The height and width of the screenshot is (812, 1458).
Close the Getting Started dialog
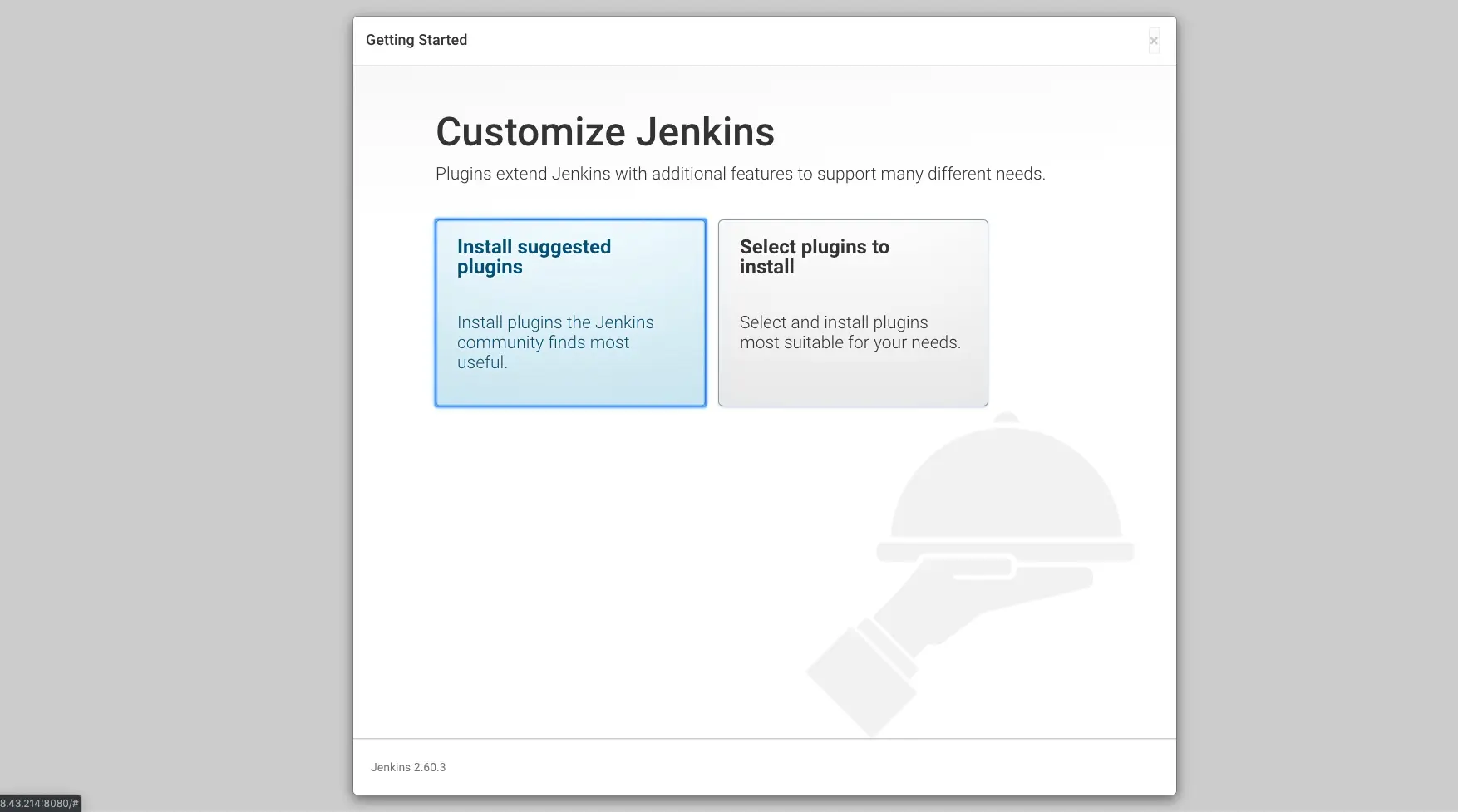1154,41
